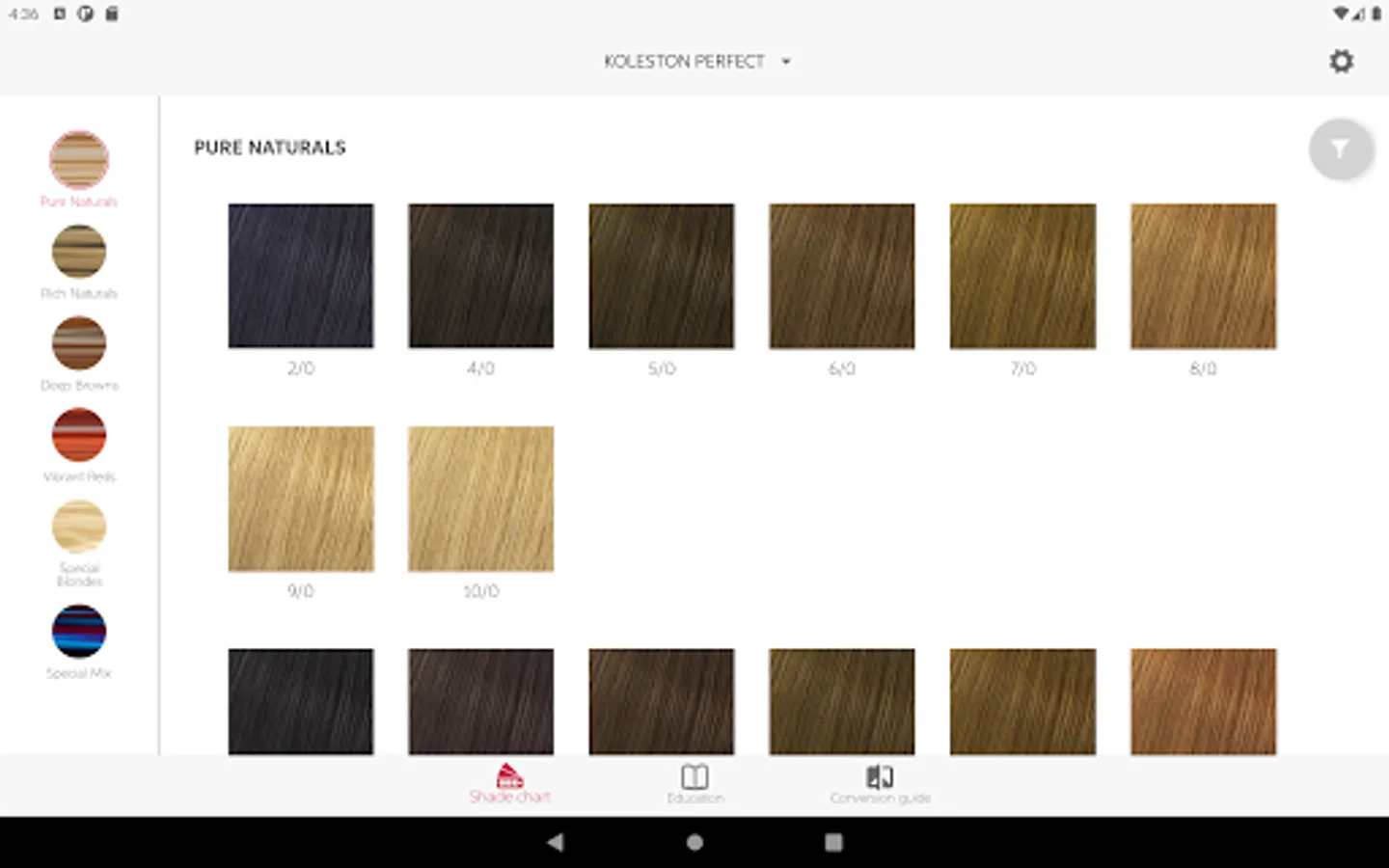1389x868 pixels.
Task: Switch to the Conversion guide tab
Action: pyautogui.click(x=880, y=784)
